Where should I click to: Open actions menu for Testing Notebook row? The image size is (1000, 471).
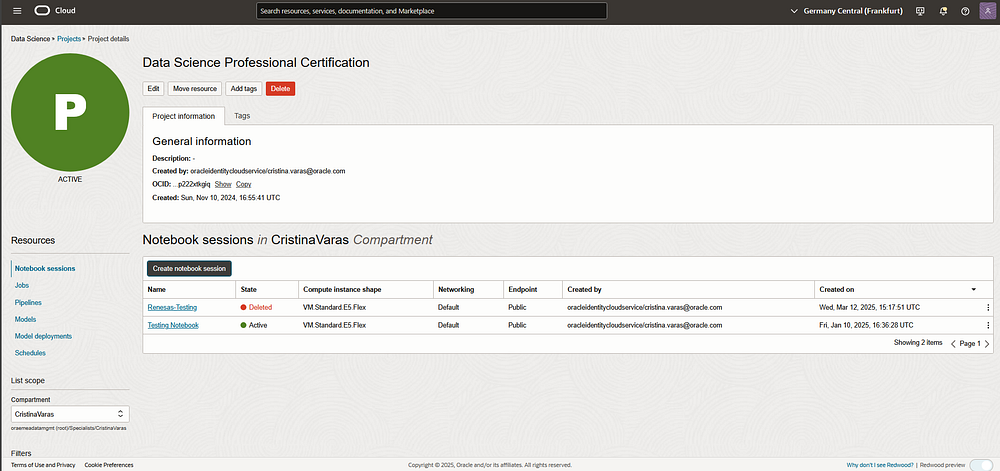click(988, 325)
